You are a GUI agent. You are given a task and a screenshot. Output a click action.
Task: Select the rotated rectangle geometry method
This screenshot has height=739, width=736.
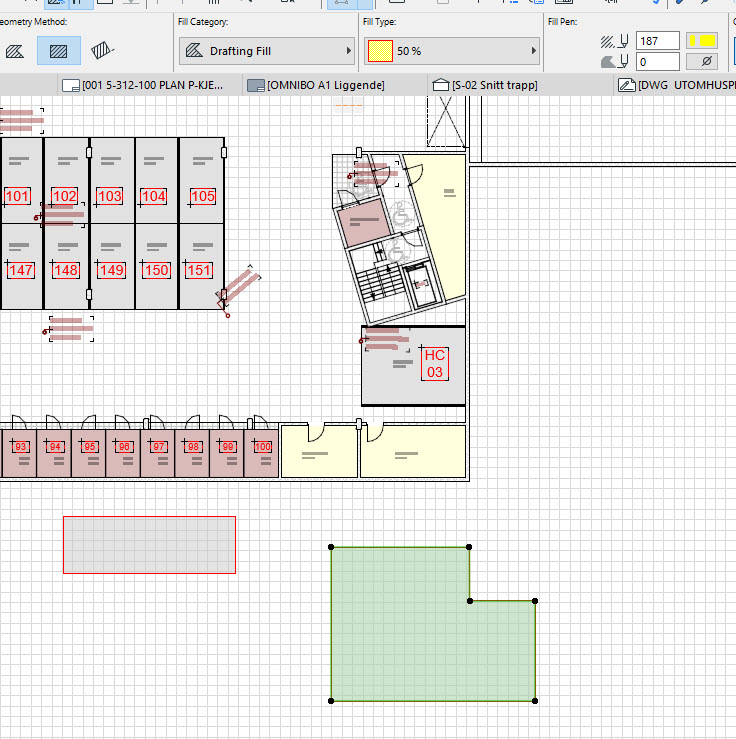coord(102,50)
